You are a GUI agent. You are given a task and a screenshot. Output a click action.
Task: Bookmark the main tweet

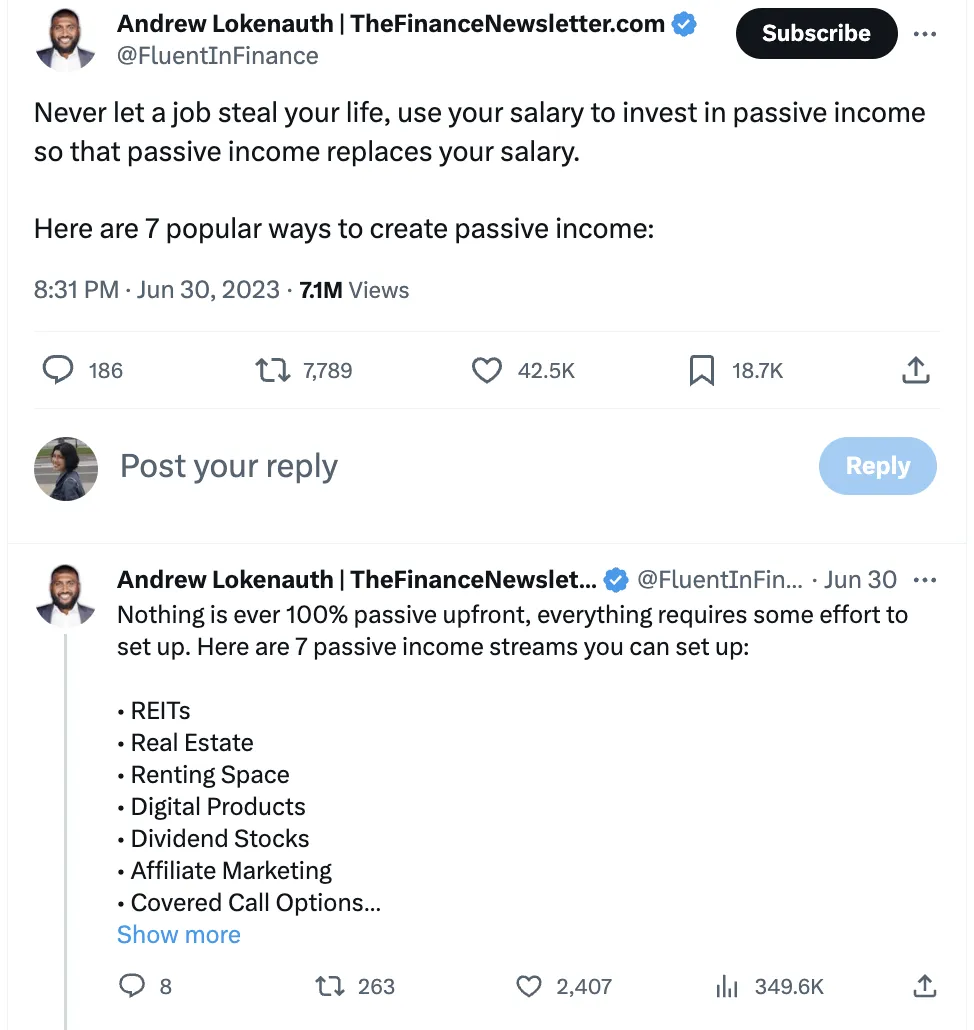pos(702,371)
